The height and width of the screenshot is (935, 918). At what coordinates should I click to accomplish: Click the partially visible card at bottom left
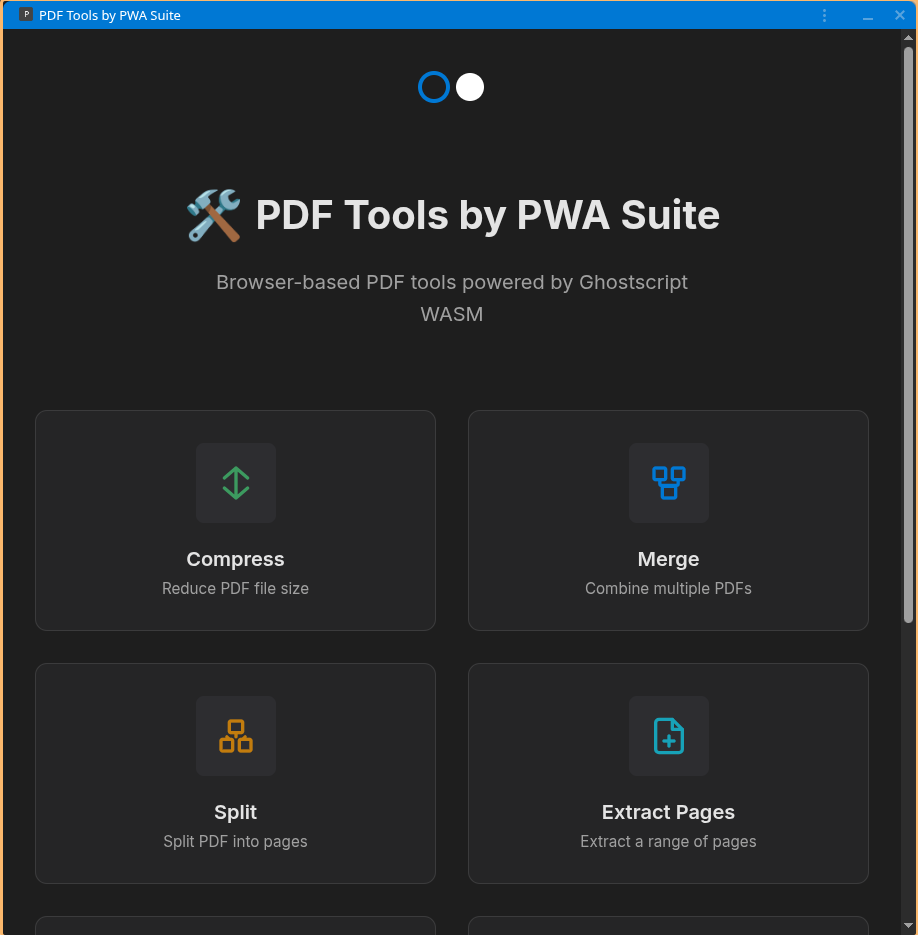click(x=235, y=928)
